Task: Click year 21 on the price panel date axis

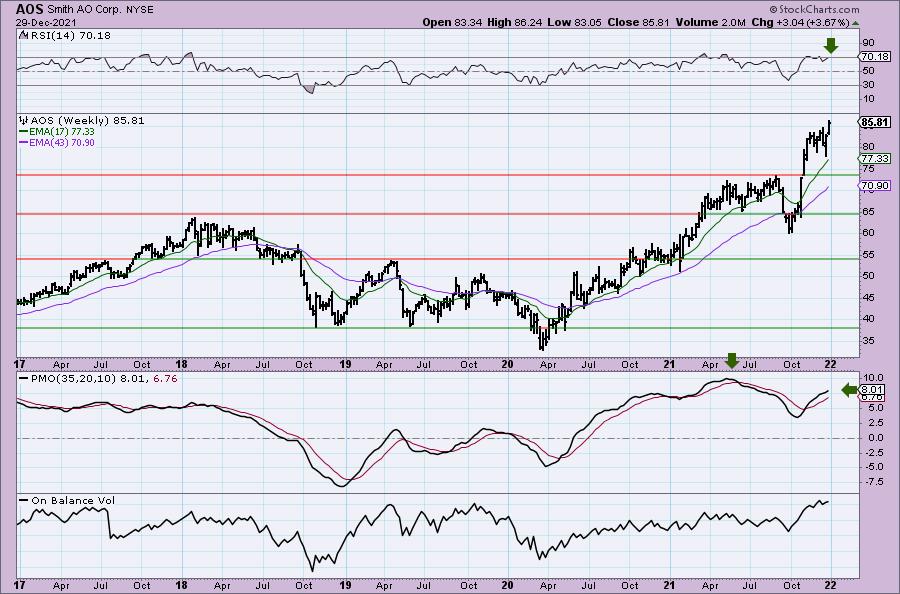Action: 669,364
